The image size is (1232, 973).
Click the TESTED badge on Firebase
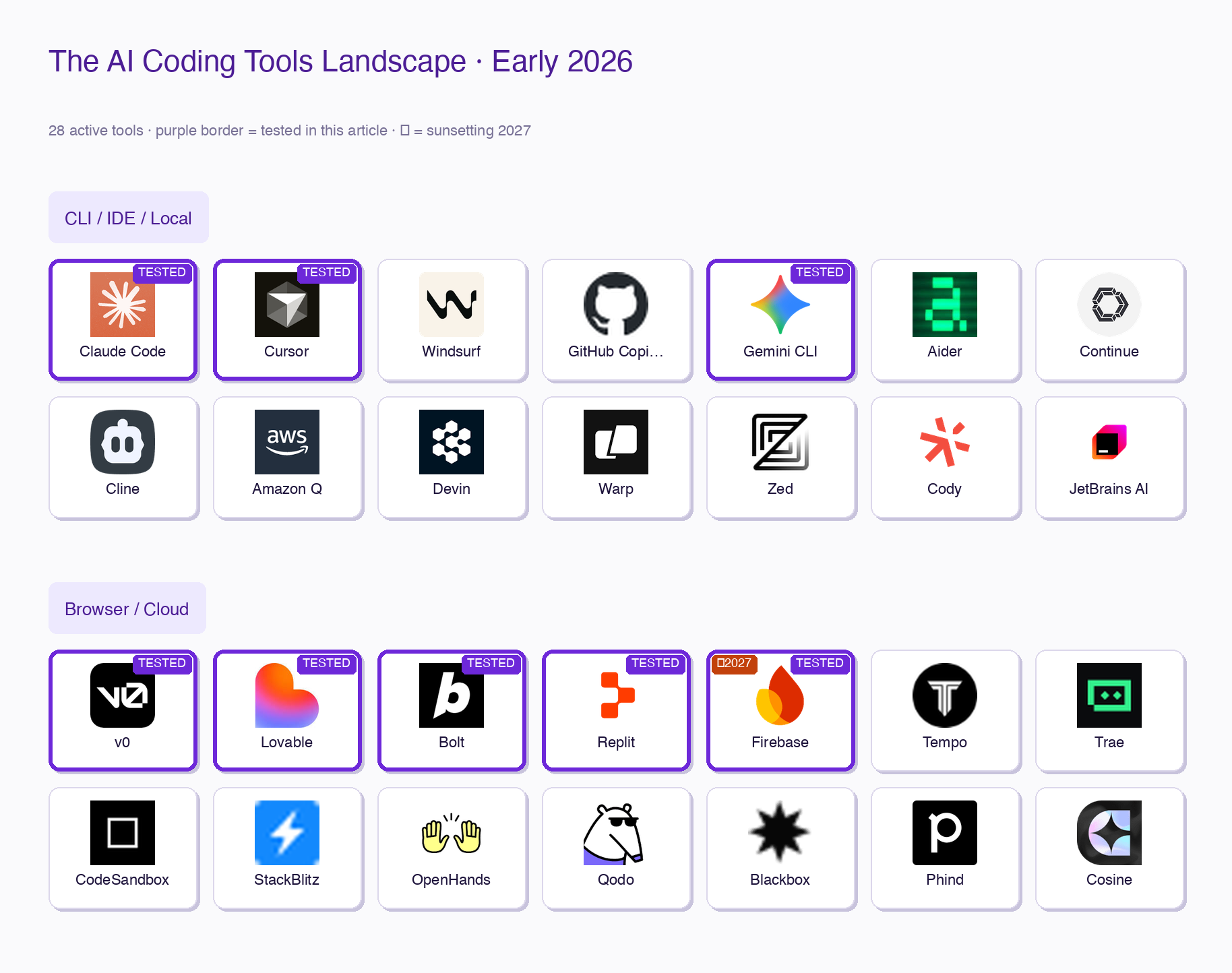click(x=820, y=663)
